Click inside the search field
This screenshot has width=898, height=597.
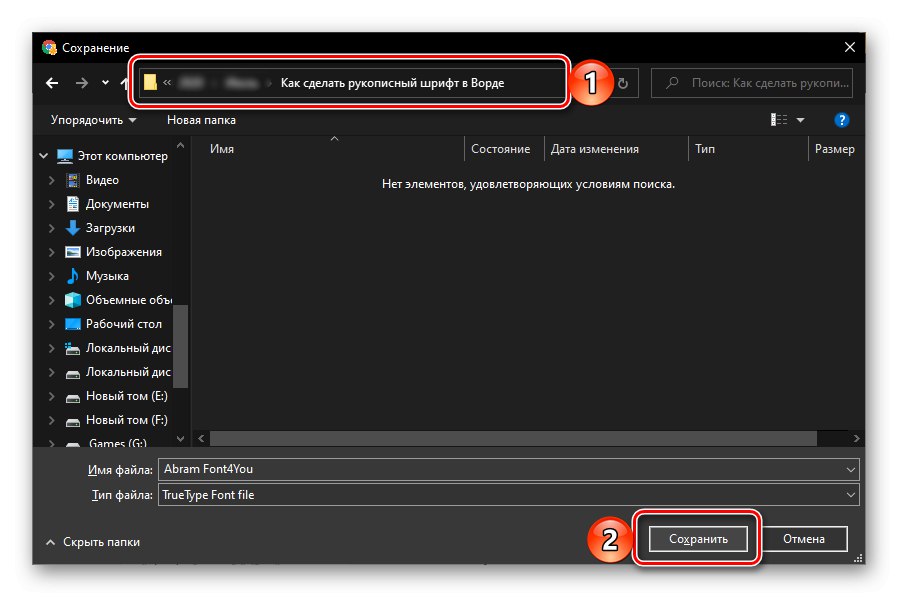751,82
